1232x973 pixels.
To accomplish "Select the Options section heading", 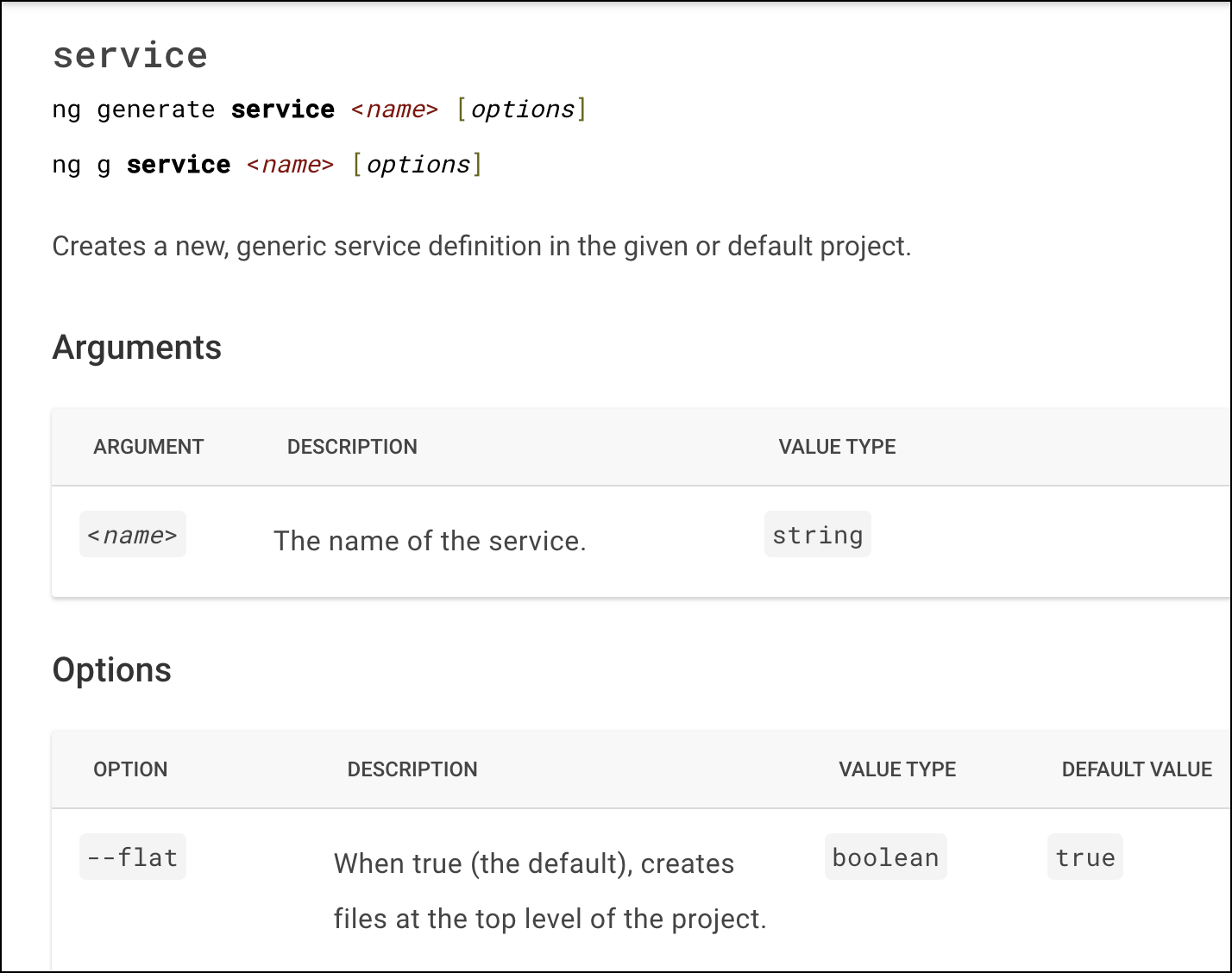I will point(112,670).
